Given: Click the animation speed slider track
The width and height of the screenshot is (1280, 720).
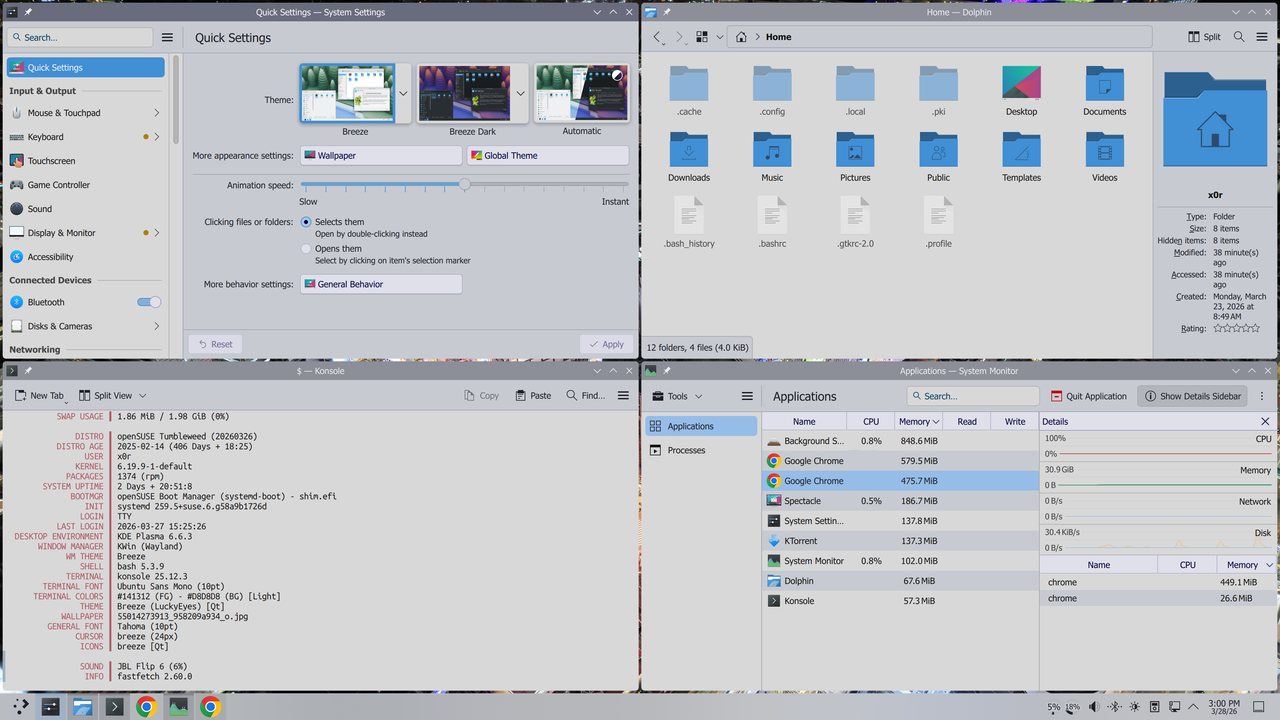Looking at the screenshot, I should pos(465,185).
